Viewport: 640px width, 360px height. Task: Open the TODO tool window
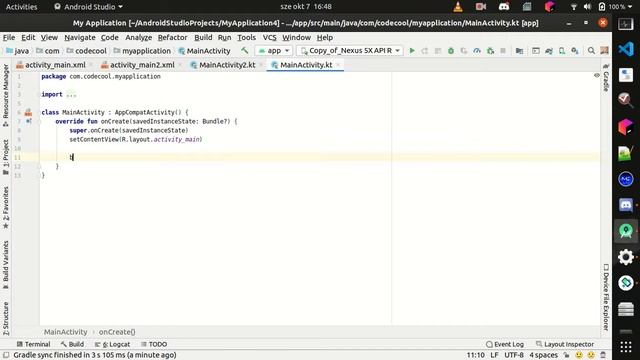(154, 344)
